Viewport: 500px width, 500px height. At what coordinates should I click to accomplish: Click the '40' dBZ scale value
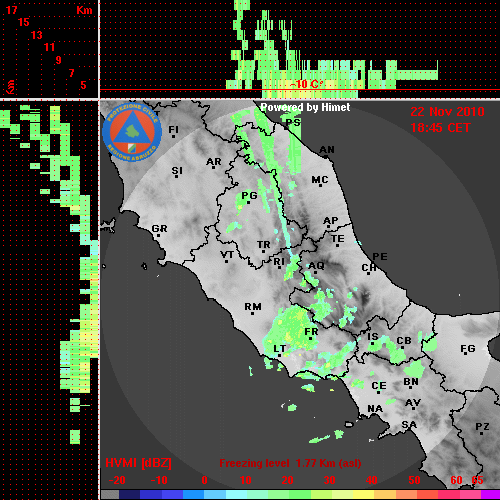[x=372, y=480]
